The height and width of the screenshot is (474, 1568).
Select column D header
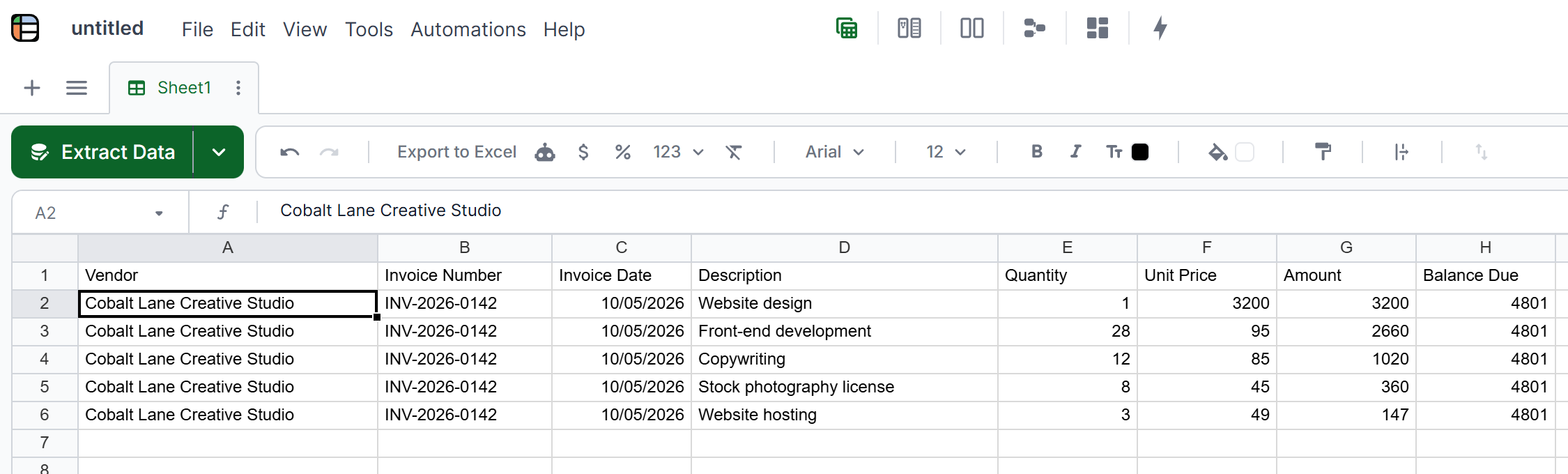point(845,248)
